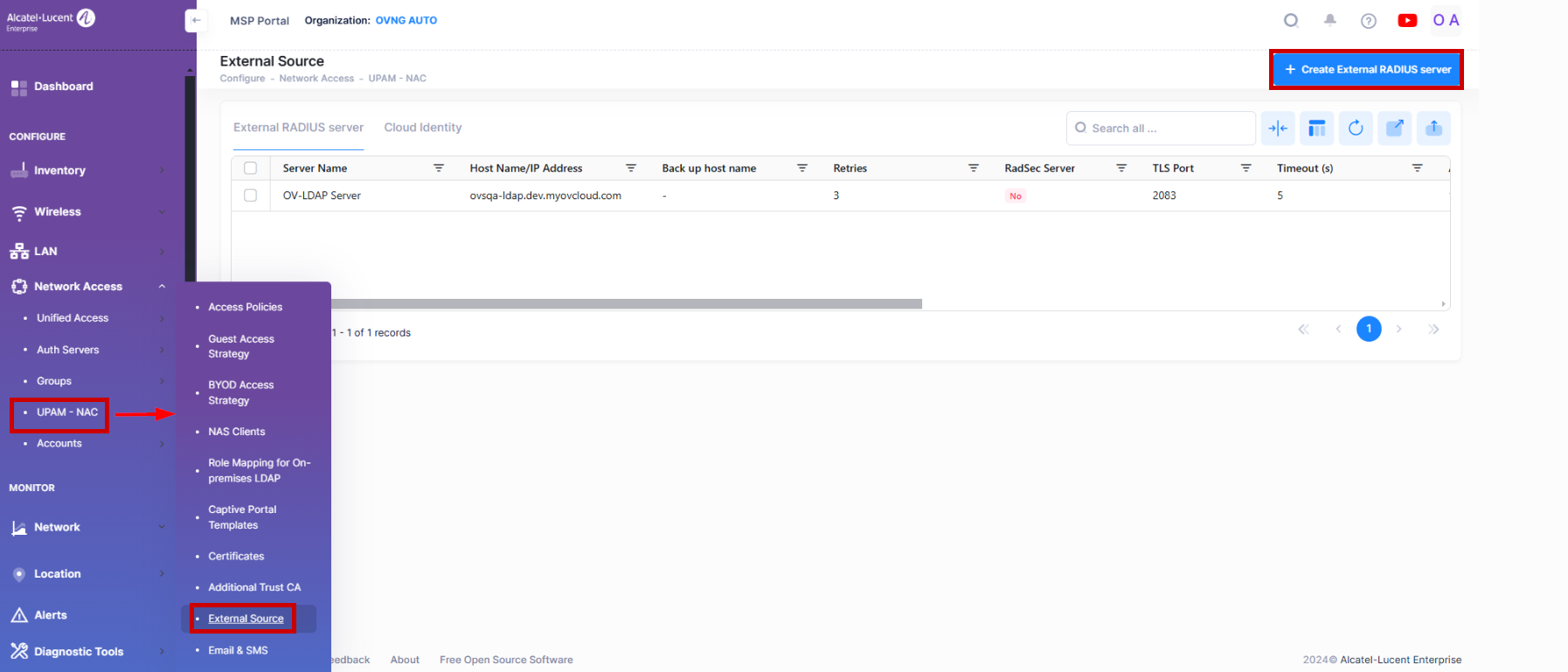This screenshot has height=672, width=1568.
Task: Click Create External RADIUS server button
Action: (x=1366, y=70)
